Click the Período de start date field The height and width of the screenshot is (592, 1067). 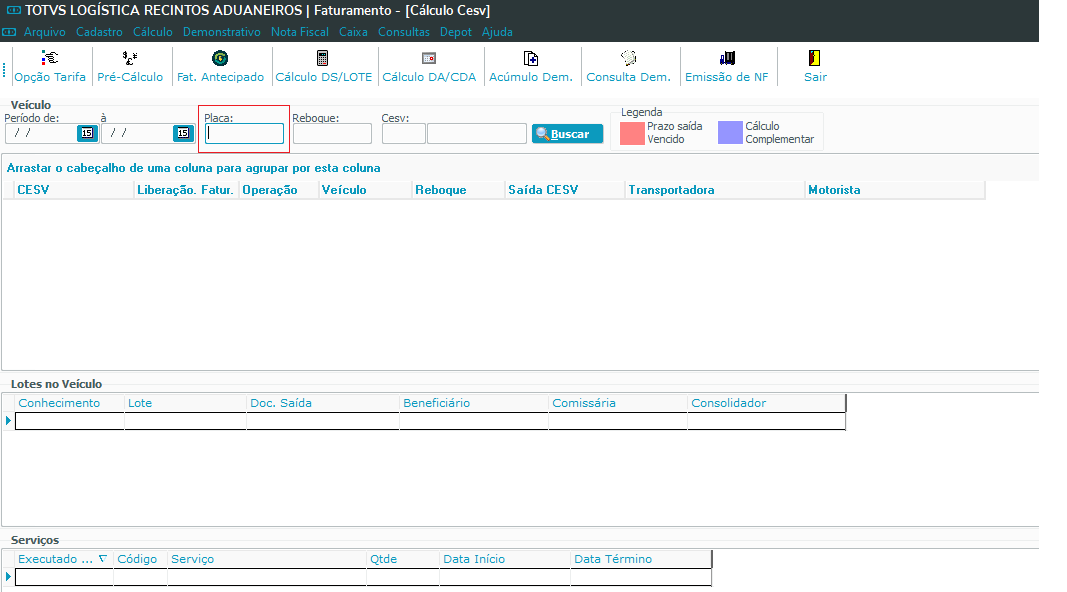coord(41,133)
